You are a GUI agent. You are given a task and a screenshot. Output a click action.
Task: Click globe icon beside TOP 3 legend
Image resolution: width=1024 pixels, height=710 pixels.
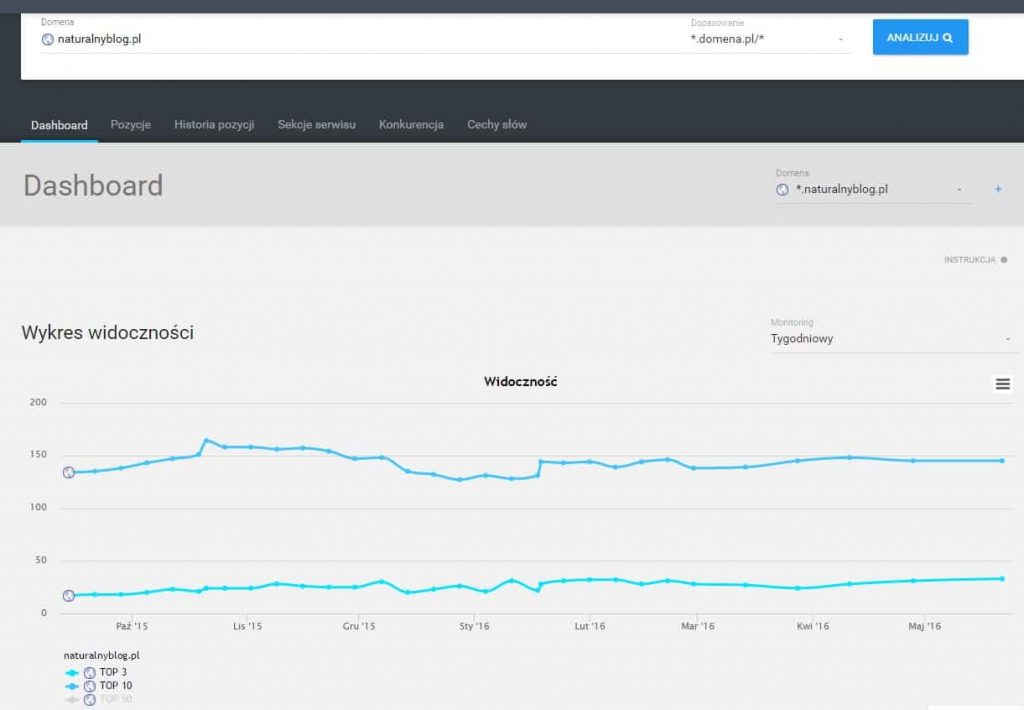pos(89,673)
